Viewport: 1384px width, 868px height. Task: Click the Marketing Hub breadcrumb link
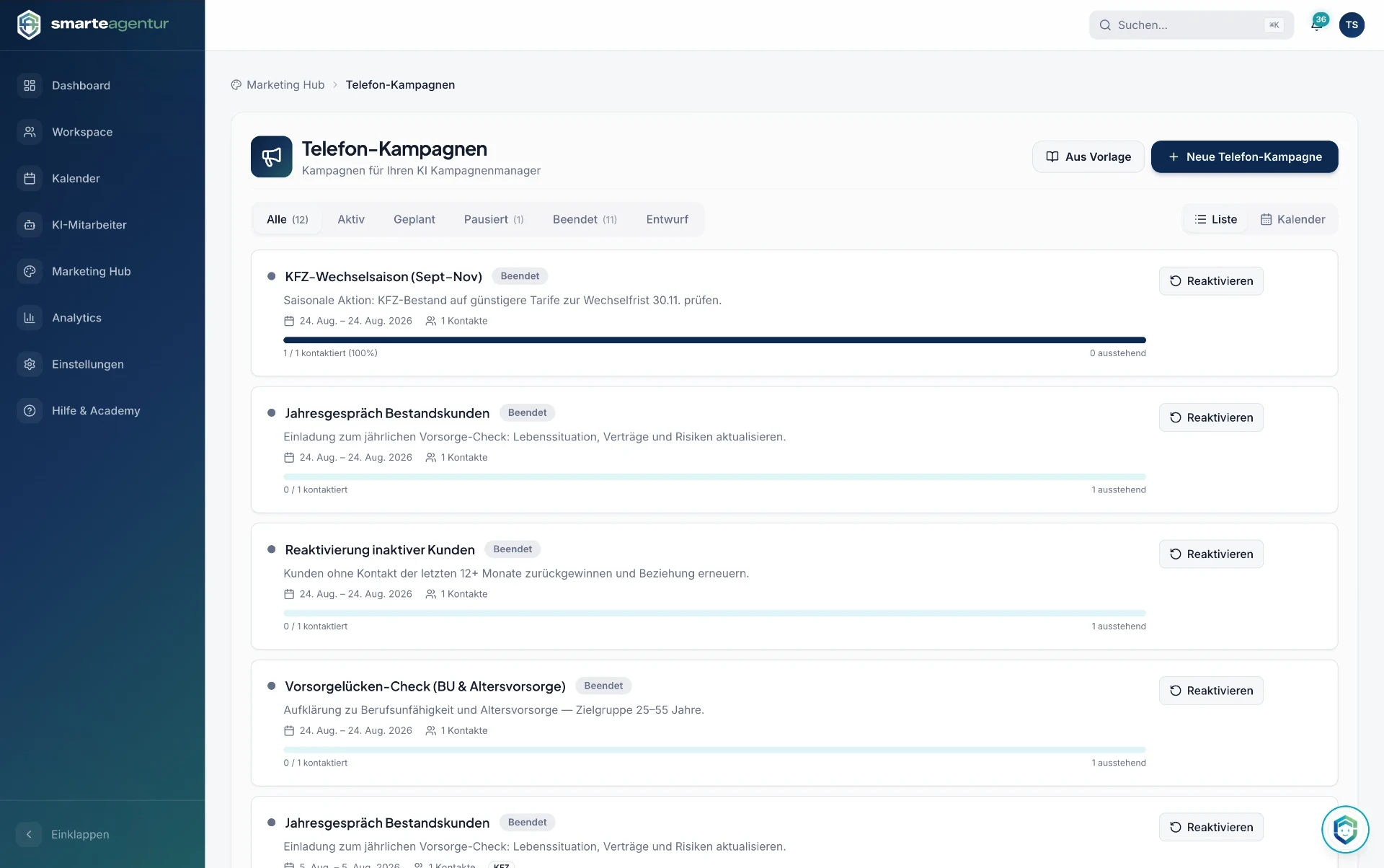285,85
